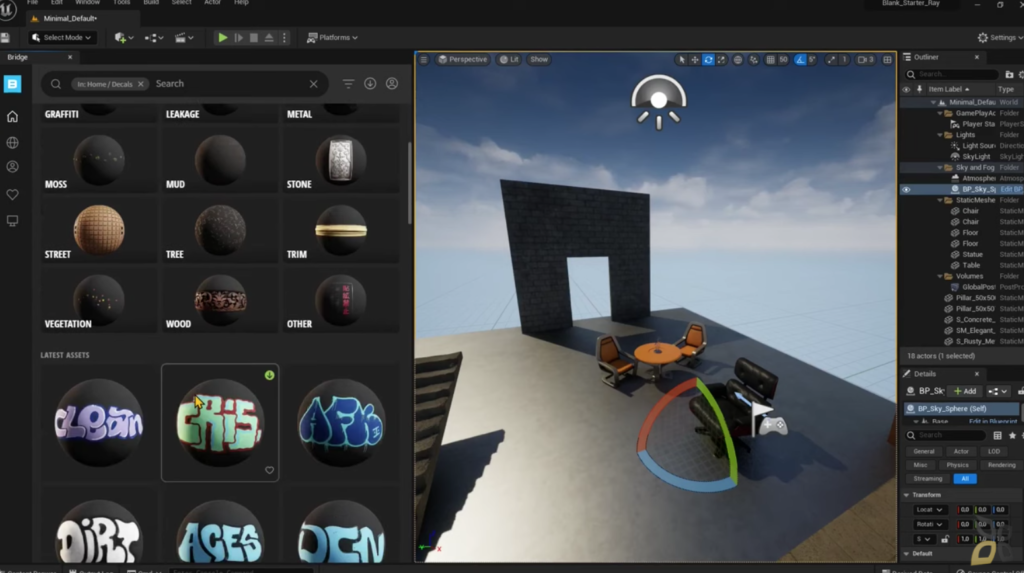1024x573 pixels.
Task: Open the STONE decal category thumbnail
Action: [x=341, y=160]
